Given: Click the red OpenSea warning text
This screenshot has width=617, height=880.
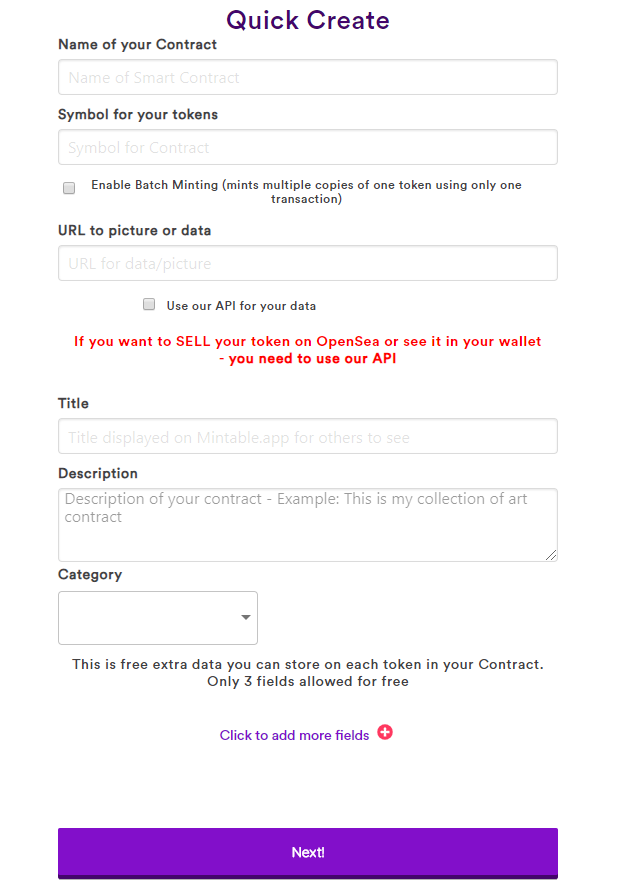Looking at the screenshot, I should (308, 350).
